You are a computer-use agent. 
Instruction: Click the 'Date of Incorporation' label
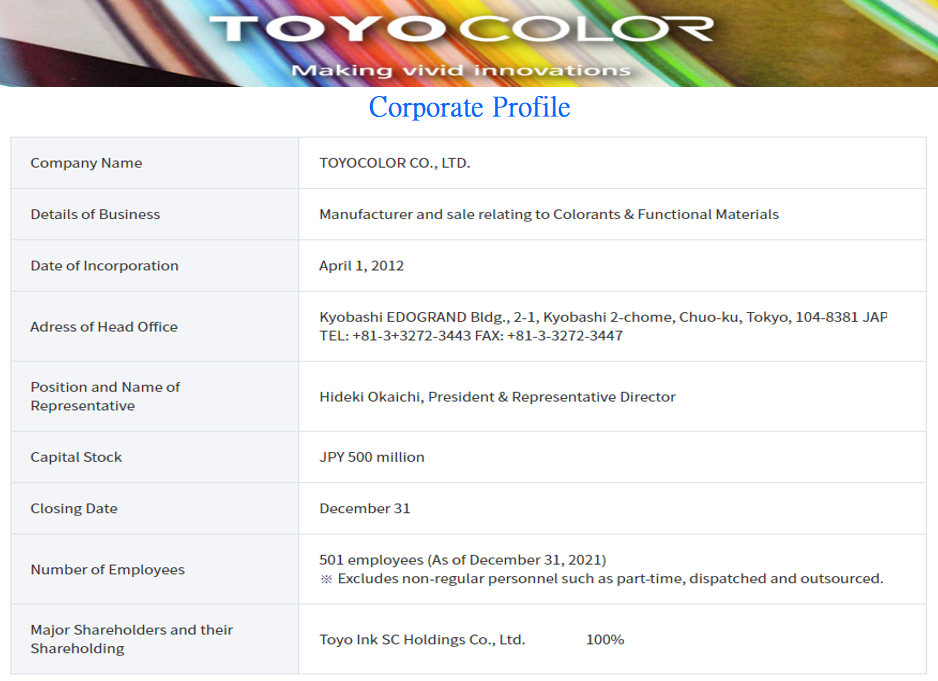pyautogui.click(x=104, y=266)
